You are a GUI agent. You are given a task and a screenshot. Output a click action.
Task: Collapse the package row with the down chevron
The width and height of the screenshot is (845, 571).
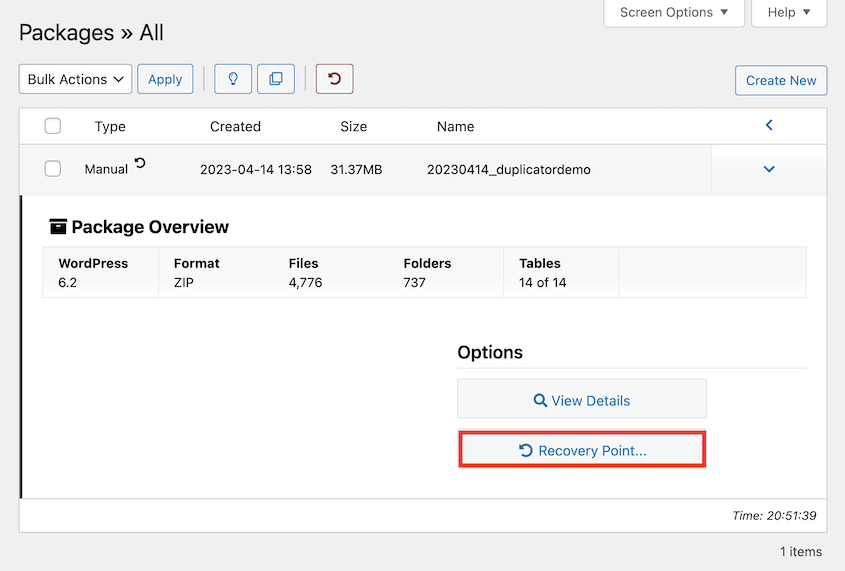pyautogui.click(x=769, y=169)
